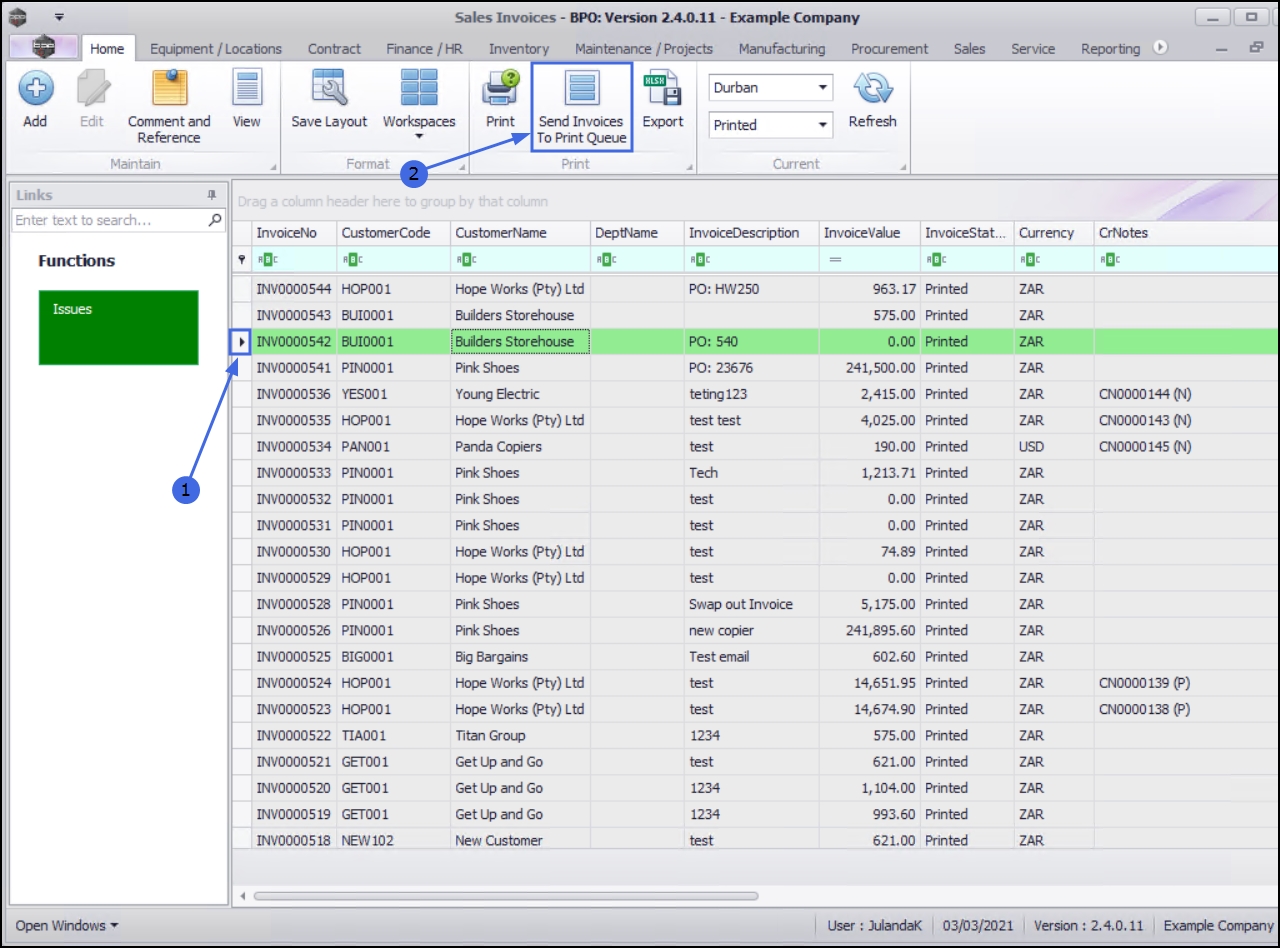Click Titan Group customer name cell
This screenshot has width=1280, height=948.
click(x=520, y=735)
